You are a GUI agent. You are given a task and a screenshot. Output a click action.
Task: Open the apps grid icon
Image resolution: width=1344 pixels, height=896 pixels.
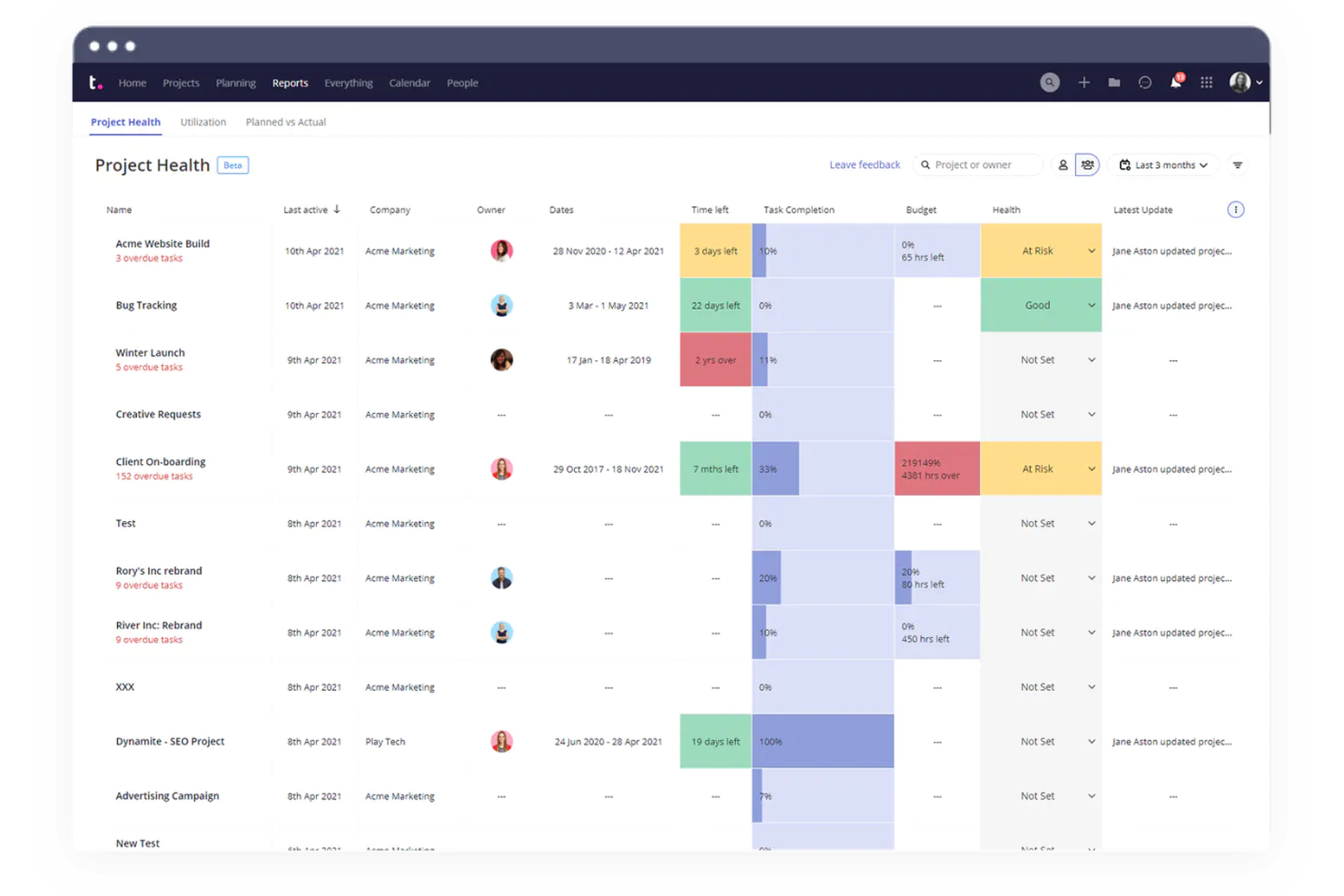pos(1206,82)
